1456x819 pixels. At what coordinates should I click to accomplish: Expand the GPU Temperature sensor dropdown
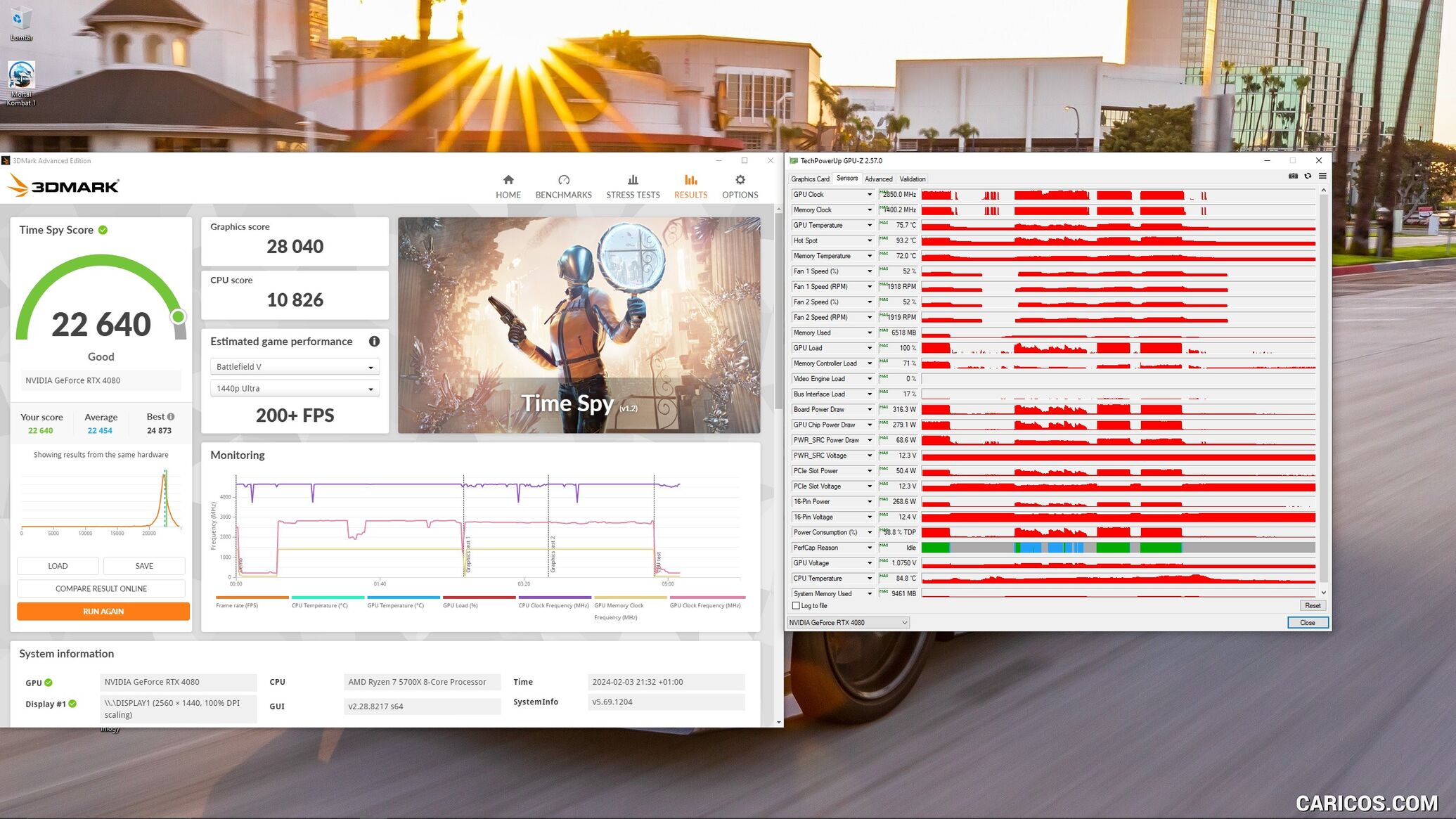click(870, 226)
